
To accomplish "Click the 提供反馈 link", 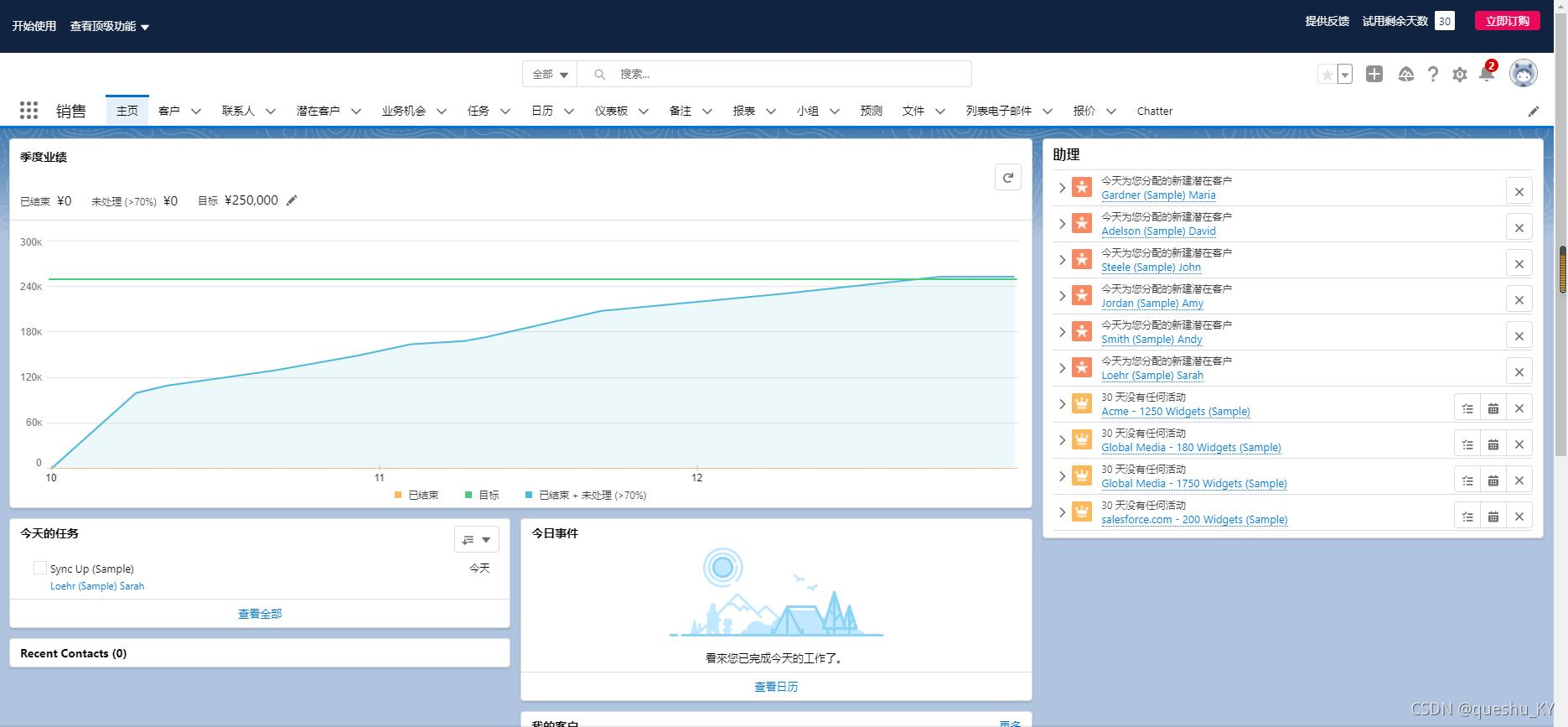I will click(1327, 21).
